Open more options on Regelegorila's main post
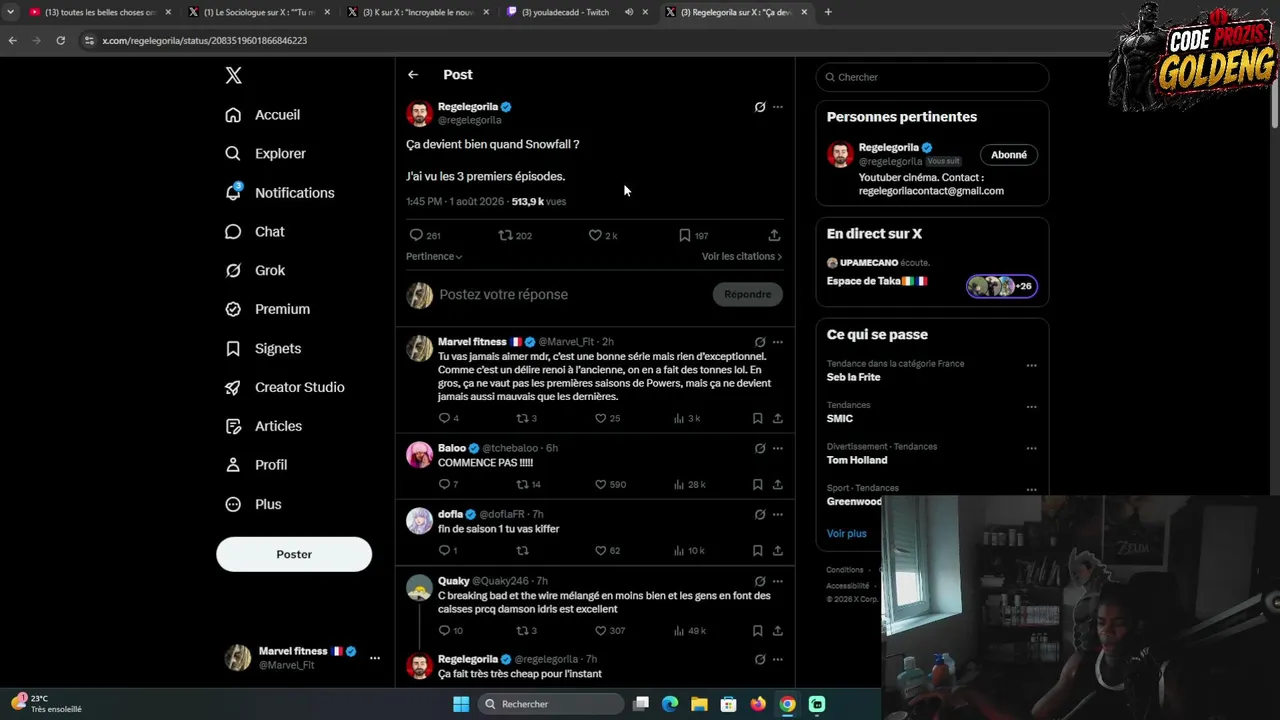Image resolution: width=1280 pixels, height=720 pixels. (778, 107)
